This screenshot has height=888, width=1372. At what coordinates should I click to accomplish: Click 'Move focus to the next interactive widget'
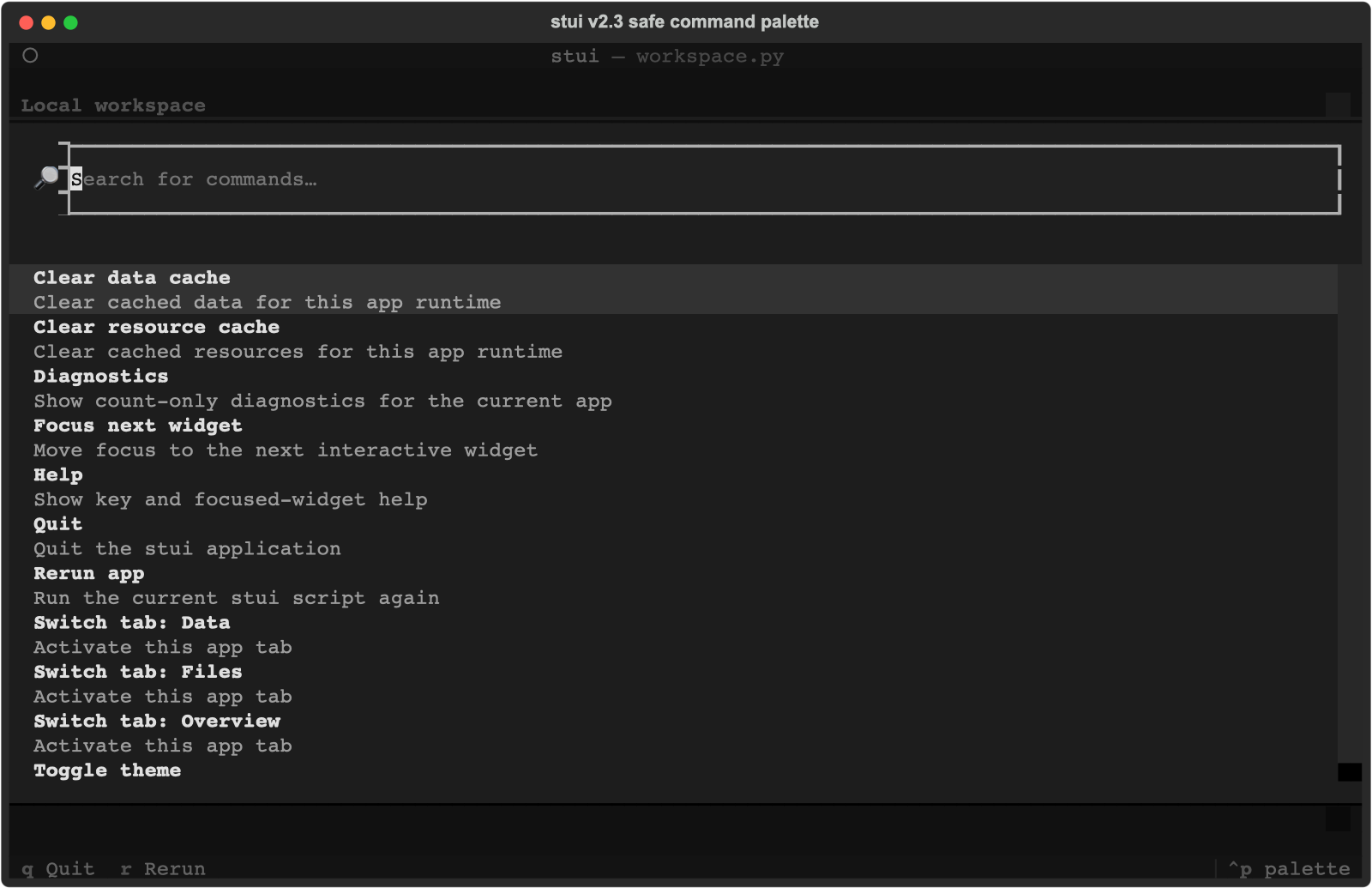[286, 450]
